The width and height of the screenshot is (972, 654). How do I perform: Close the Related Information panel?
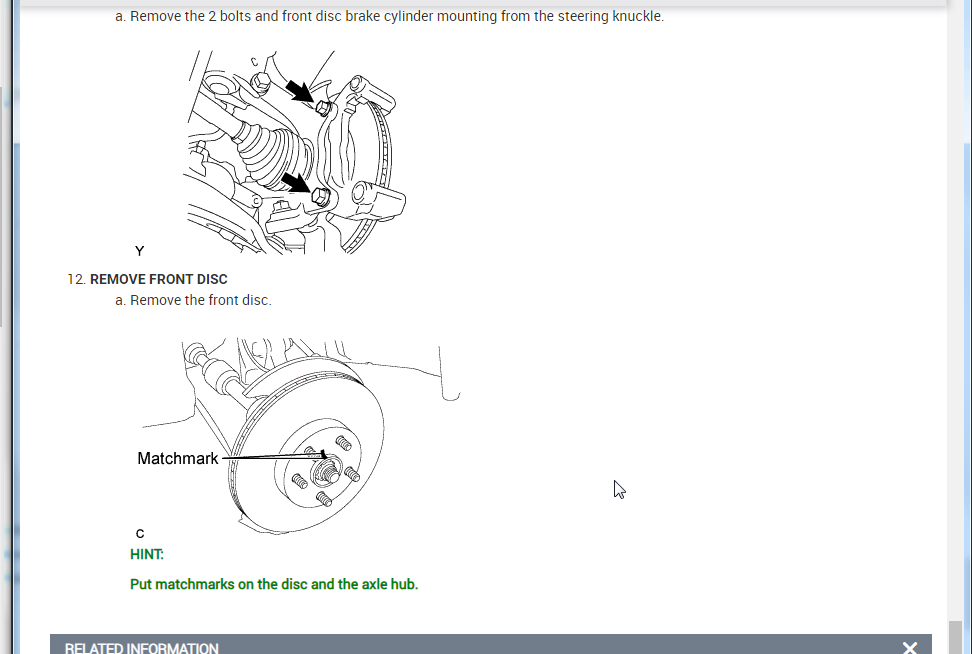pyautogui.click(x=909, y=648)
